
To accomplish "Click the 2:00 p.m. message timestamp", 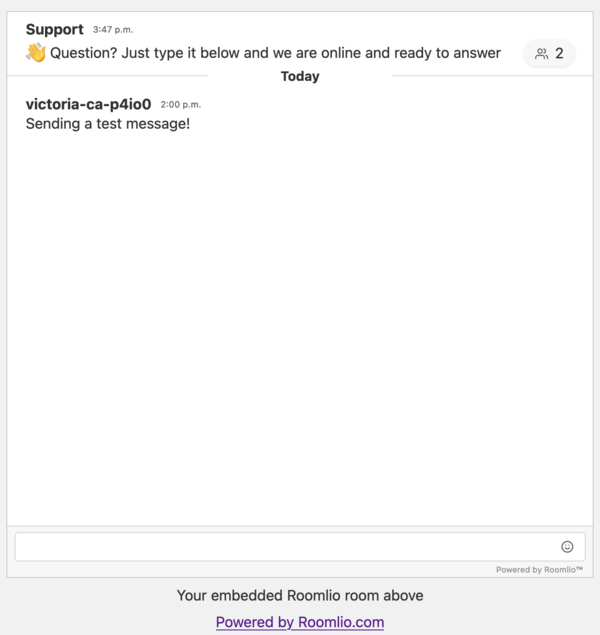I will click(181, 104).
